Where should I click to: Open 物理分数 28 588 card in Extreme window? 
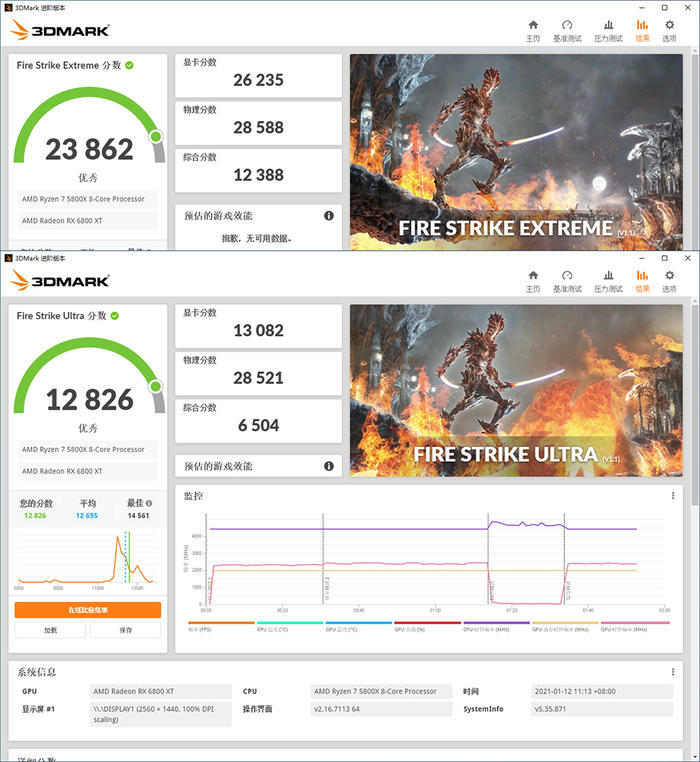point(258,123)
